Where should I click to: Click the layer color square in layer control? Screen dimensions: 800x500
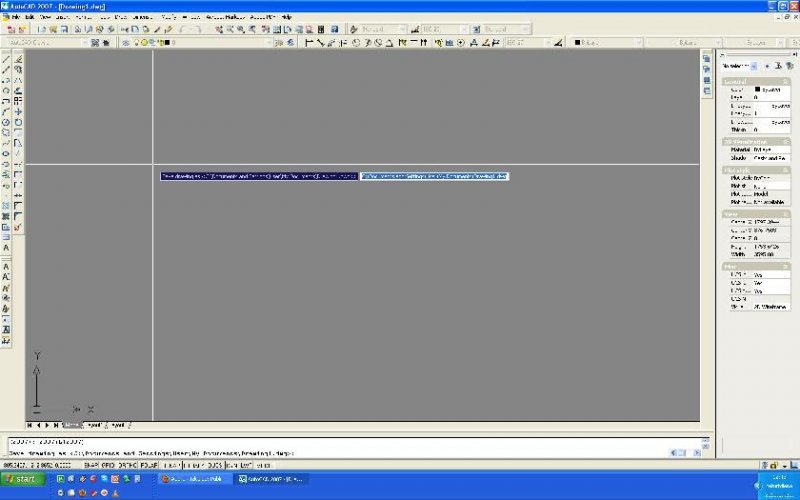click(167, 42)
